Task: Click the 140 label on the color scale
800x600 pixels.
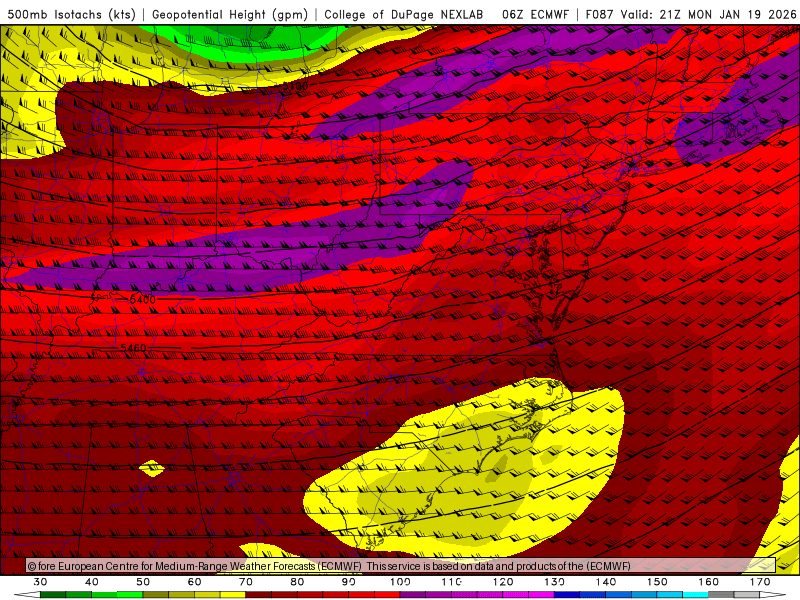Action: 606,582
